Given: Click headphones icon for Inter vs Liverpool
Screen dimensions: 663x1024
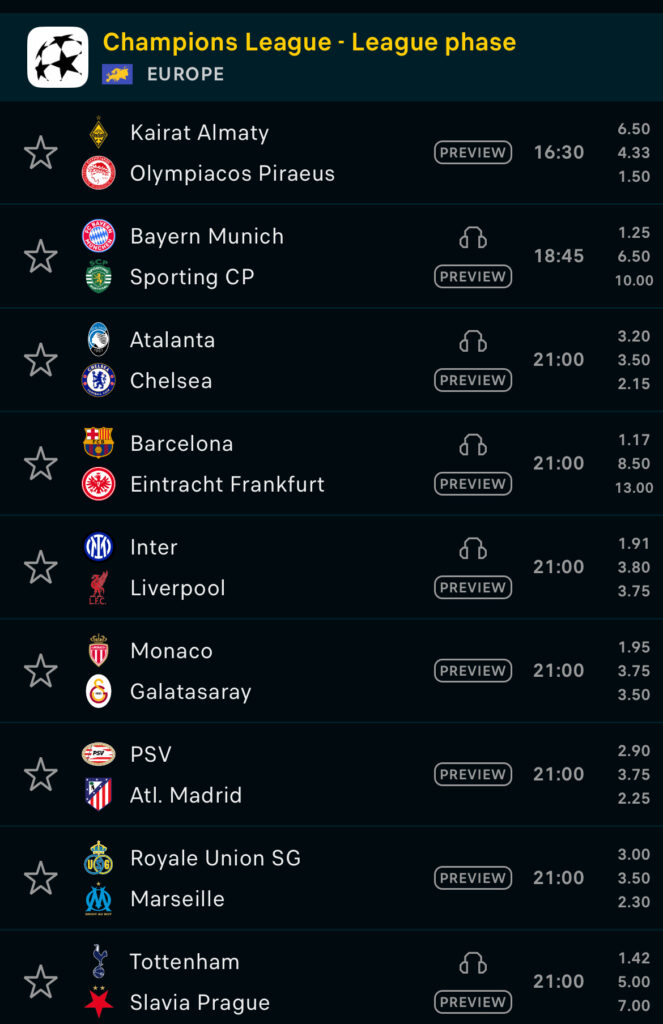Looking at the screenshot, I should click(x=473, y=548).
